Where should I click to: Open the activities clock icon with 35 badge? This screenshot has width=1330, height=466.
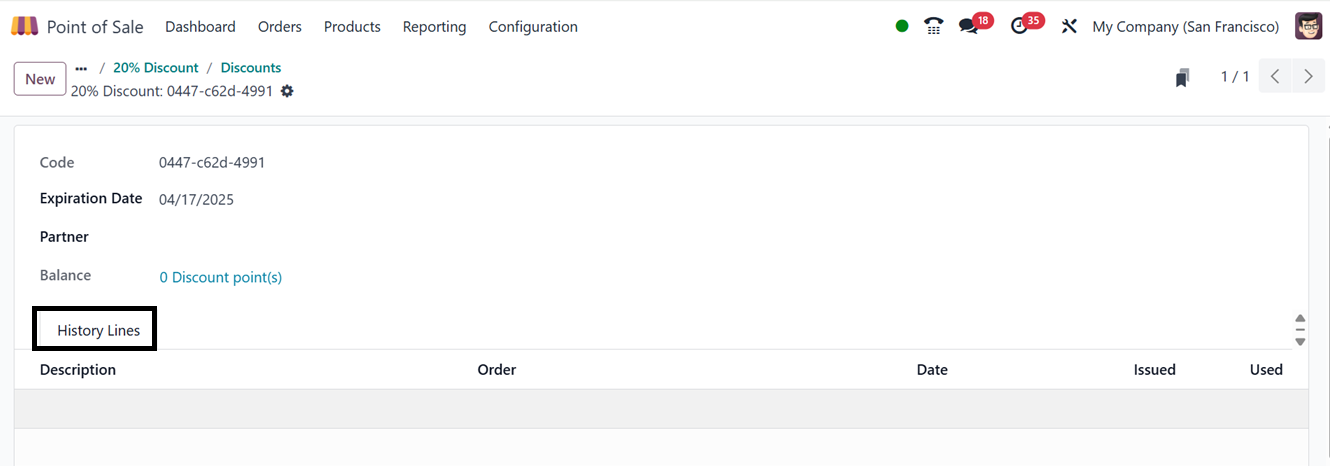1020,27
